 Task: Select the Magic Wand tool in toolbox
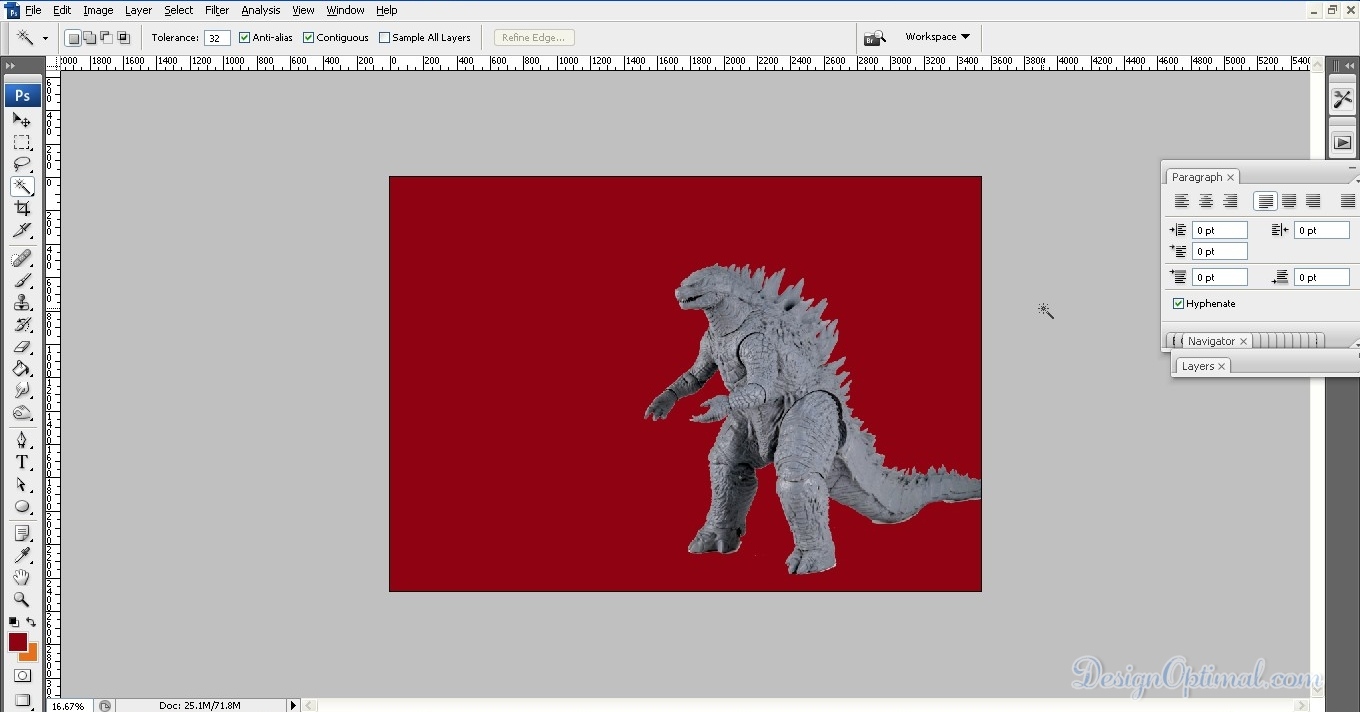tap(22, 186)
